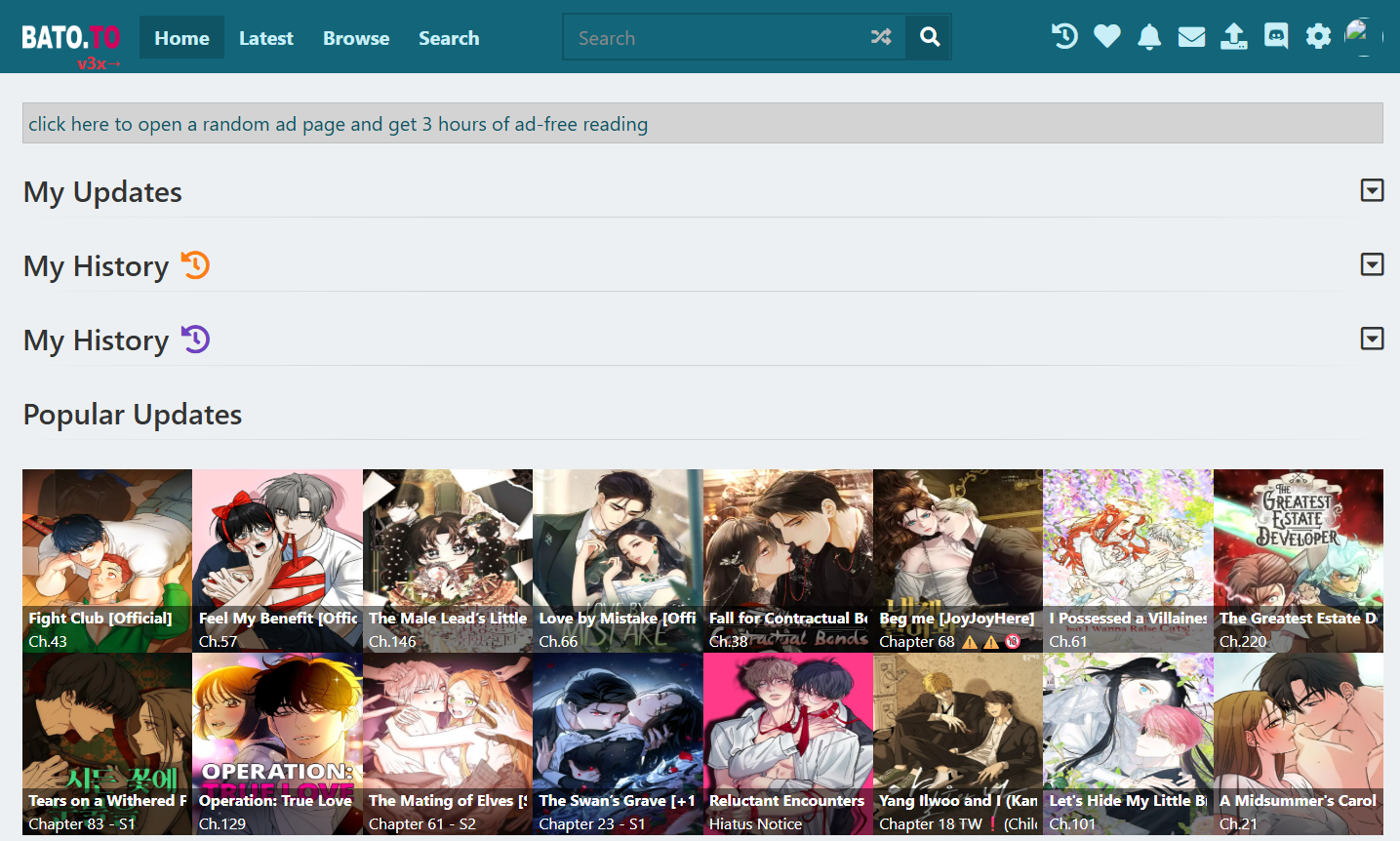
Task: Open favorites via the heart icon
Action: pos(1107,37)
